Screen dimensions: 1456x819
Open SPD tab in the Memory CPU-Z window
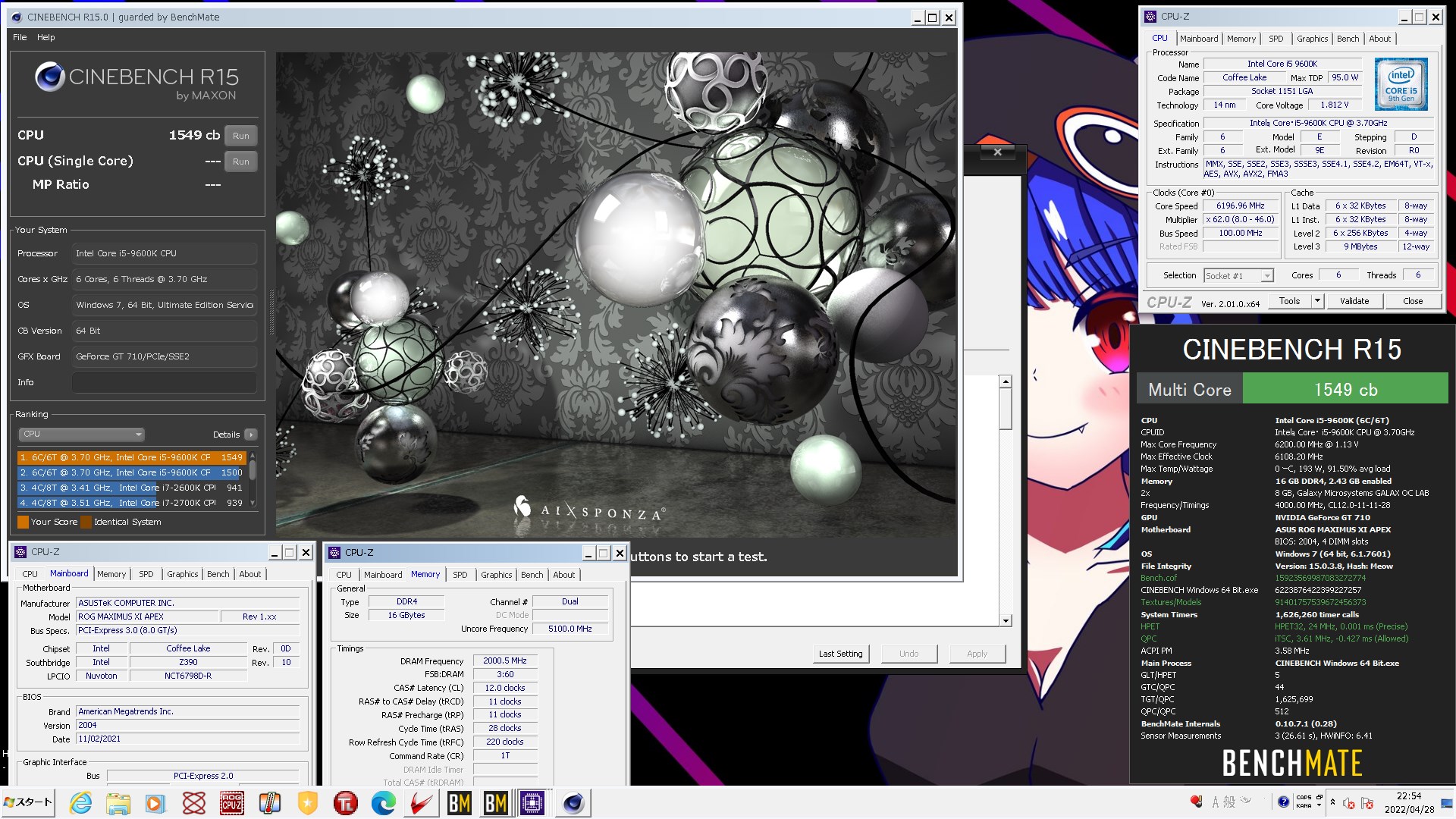click(460, 575)
